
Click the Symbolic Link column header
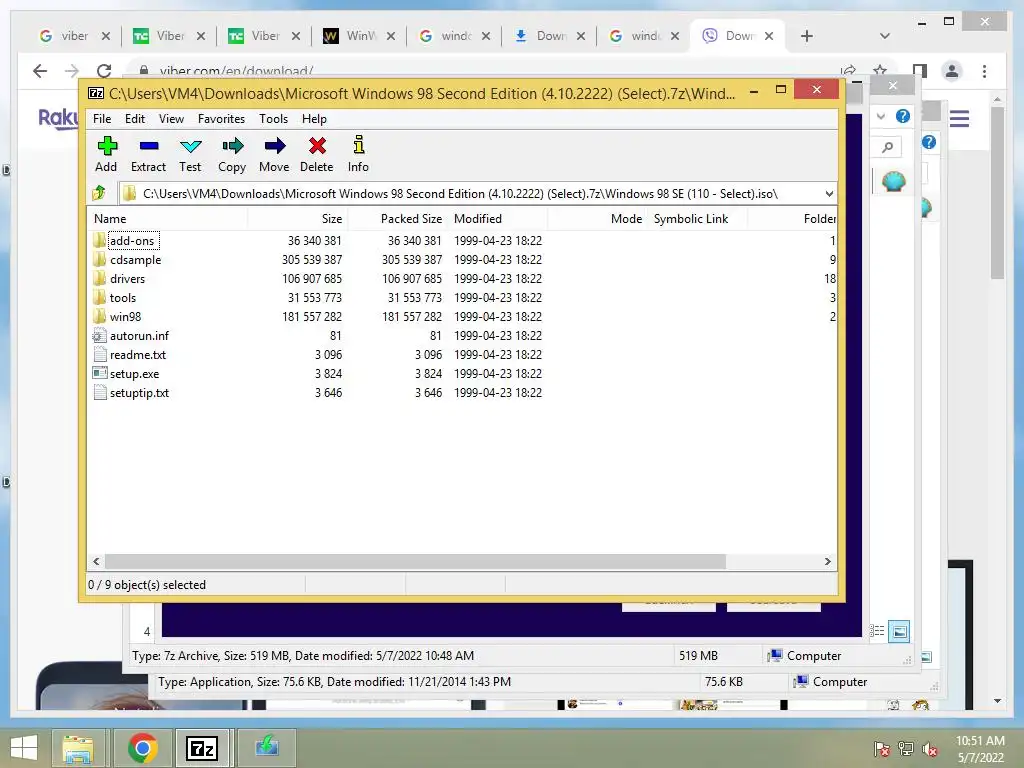click(x=697, y=219)
